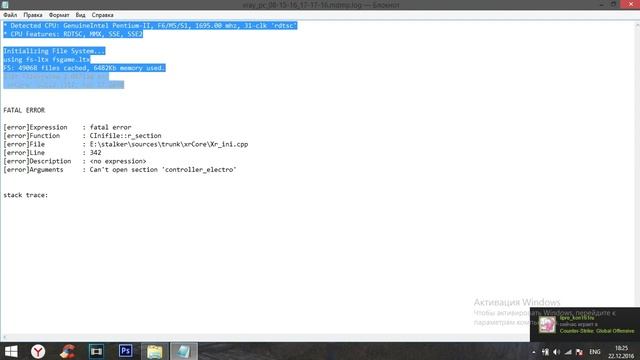Open the taskbar clock and date
Image resolution: width=640 pixels, height=360 pixels.
click(621, 352)
